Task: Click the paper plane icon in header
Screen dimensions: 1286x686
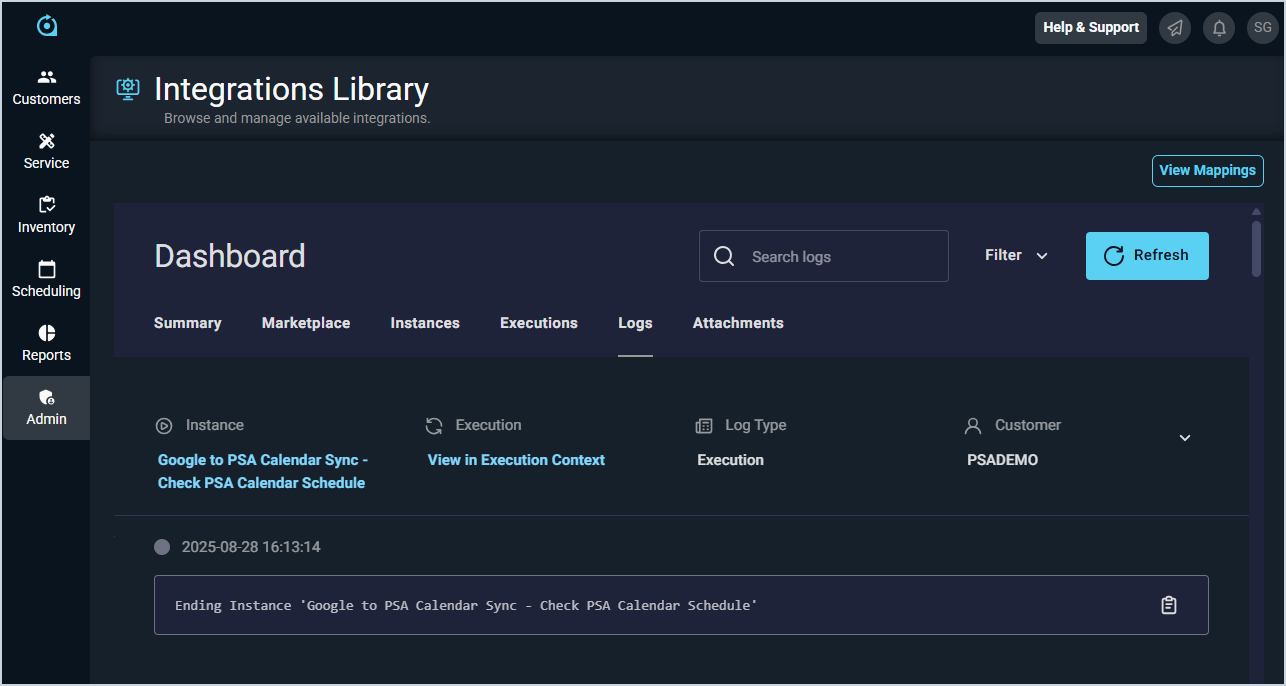Action: tap(1175, 28)
